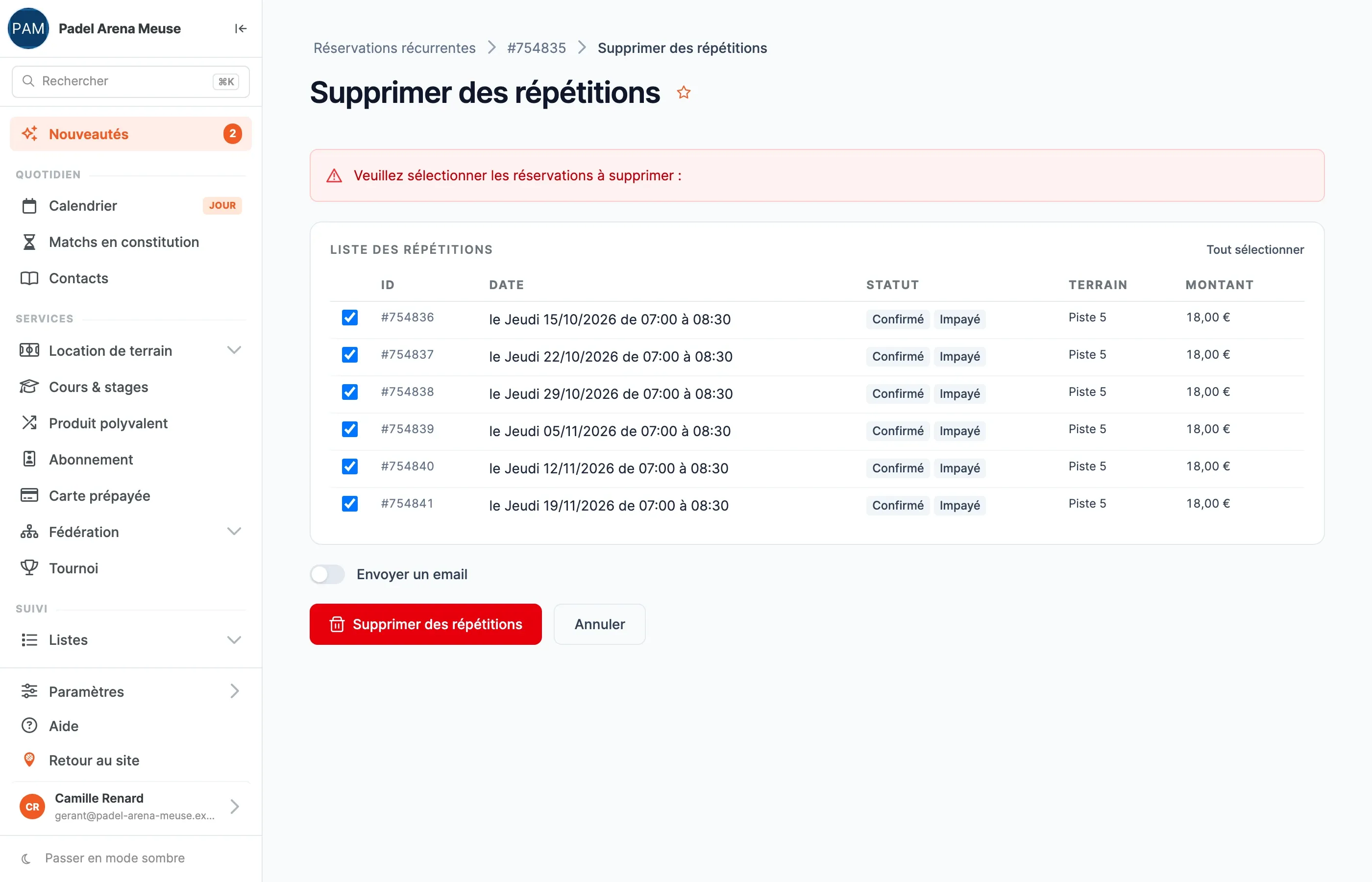This screenshot has height=882, width=1372.
Task: Open Camille Renard account menu arrow
Action: coord(235,807)
